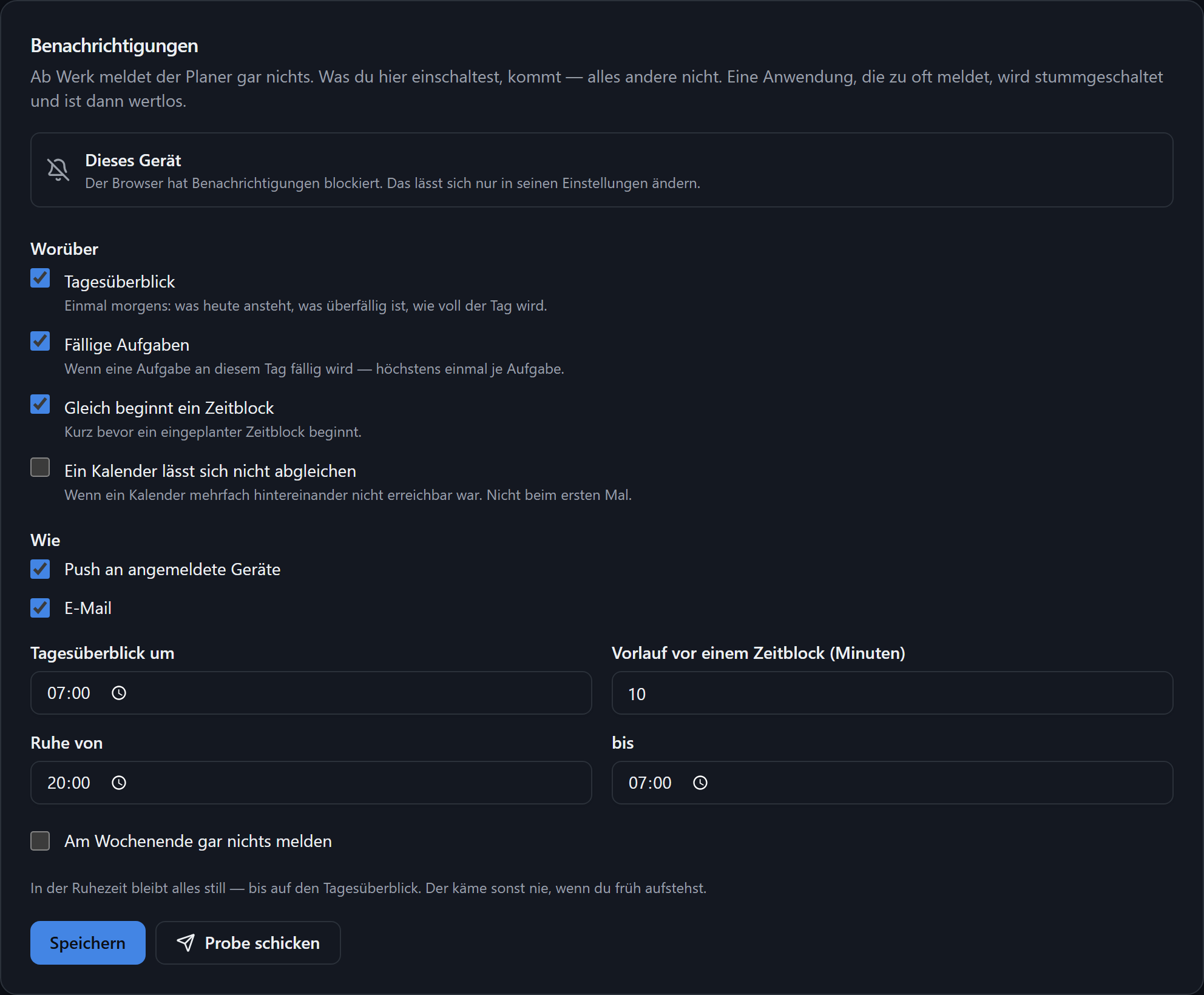Open the clock picker in Ruhe von field
This screenshot has width=1204, height=995.
click(x=119, y=783)
